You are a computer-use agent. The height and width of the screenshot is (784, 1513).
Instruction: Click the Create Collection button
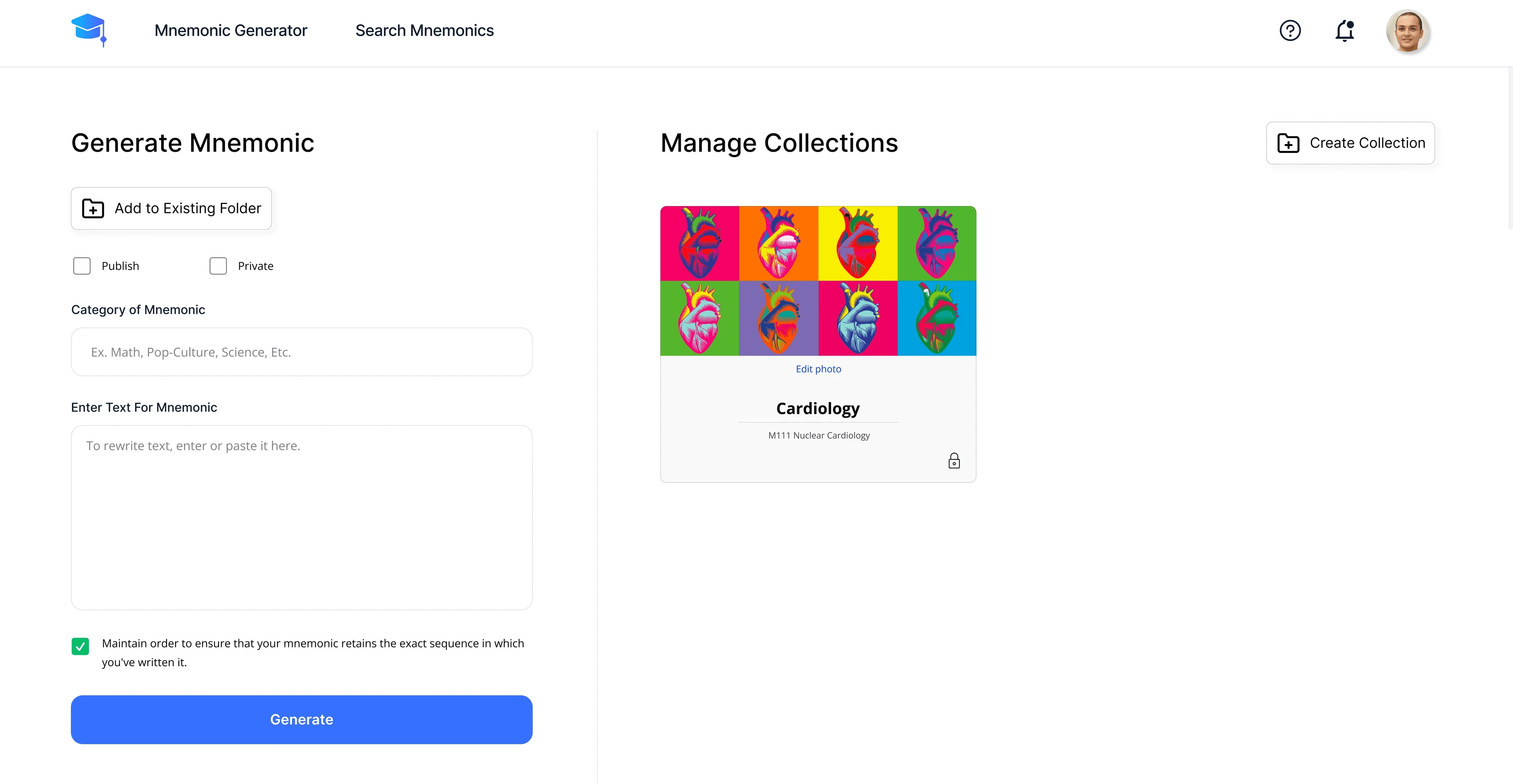(1350, 143)
